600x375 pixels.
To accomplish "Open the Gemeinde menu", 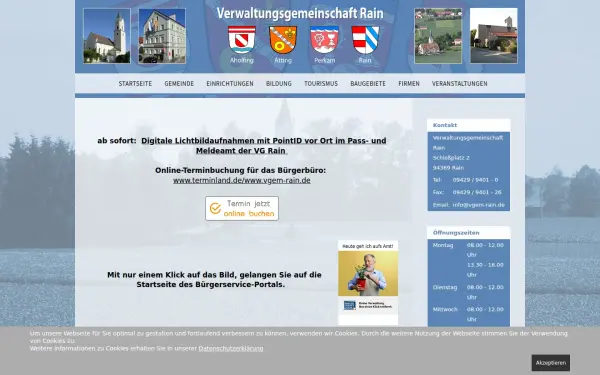I will click(x=179, y=83).
